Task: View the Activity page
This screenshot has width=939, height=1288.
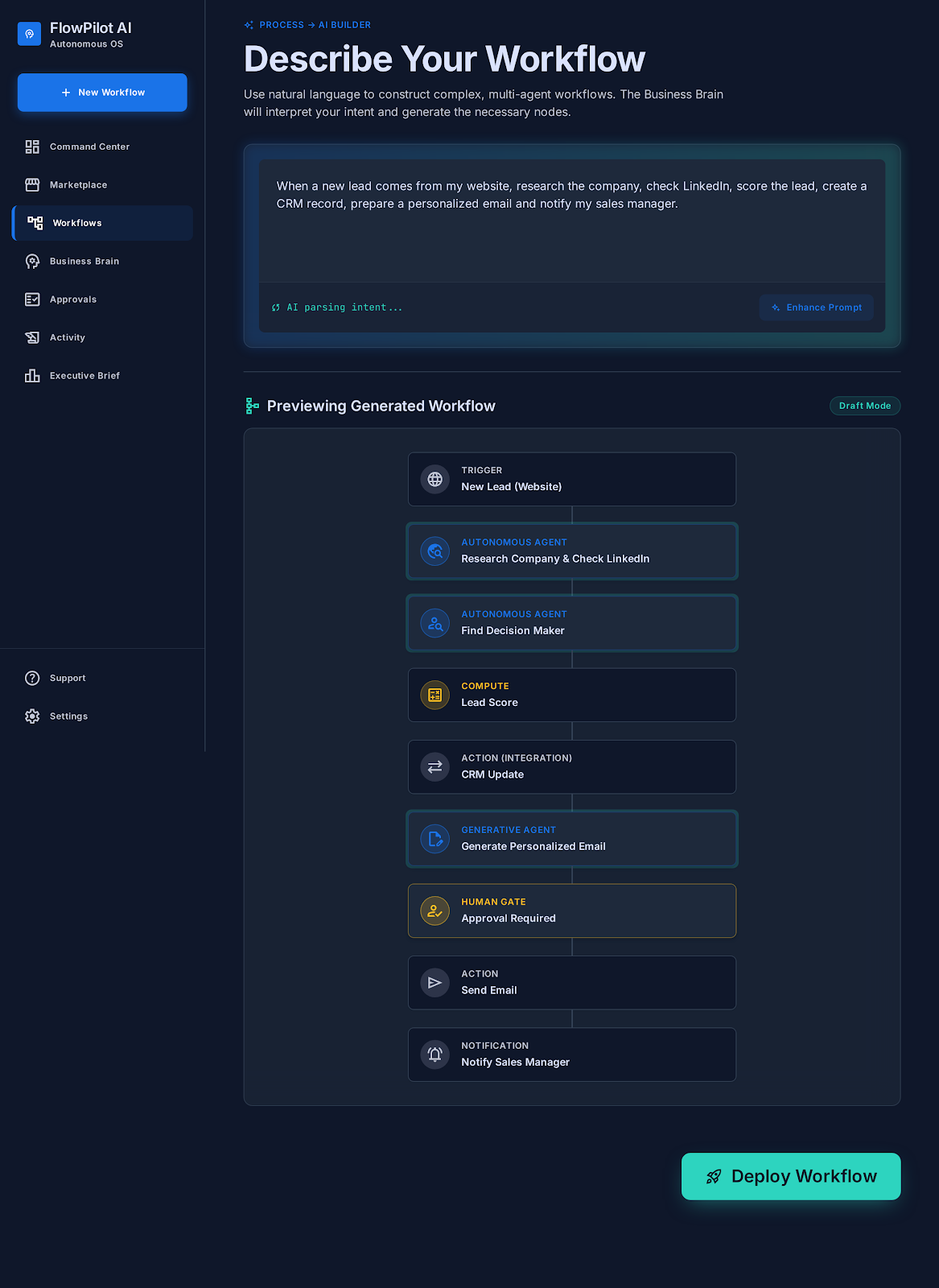Action: click(x=102, y=337)
